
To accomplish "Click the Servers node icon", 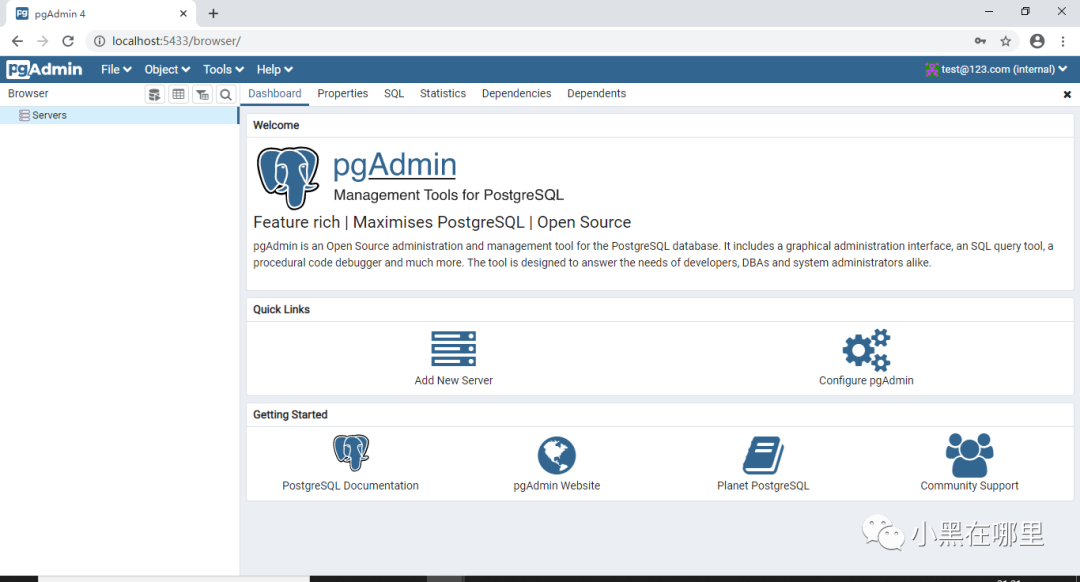I will [24, 116].
